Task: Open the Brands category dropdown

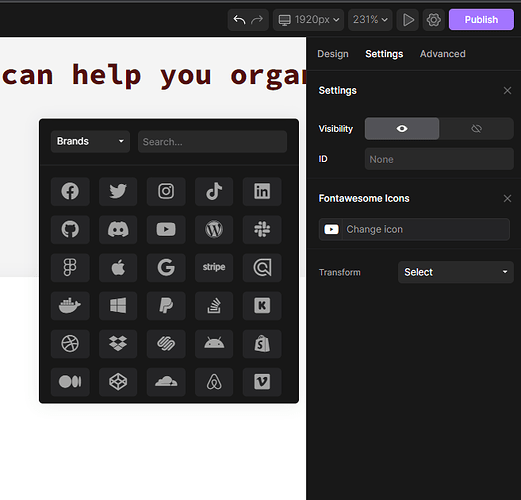Action: [x=90, y=142]
